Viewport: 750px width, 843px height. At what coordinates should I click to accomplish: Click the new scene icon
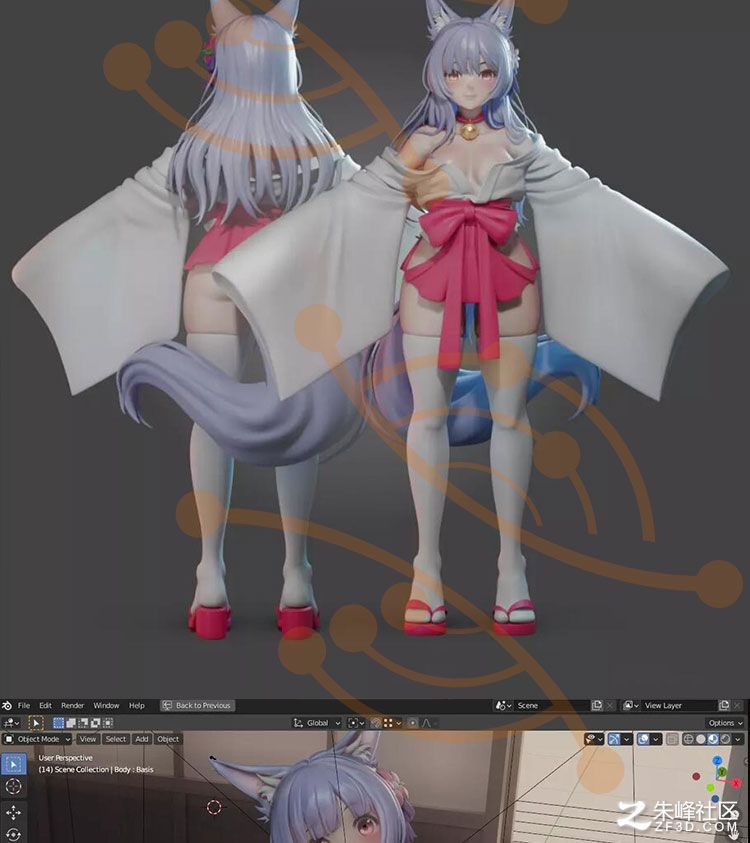(597, 705)
